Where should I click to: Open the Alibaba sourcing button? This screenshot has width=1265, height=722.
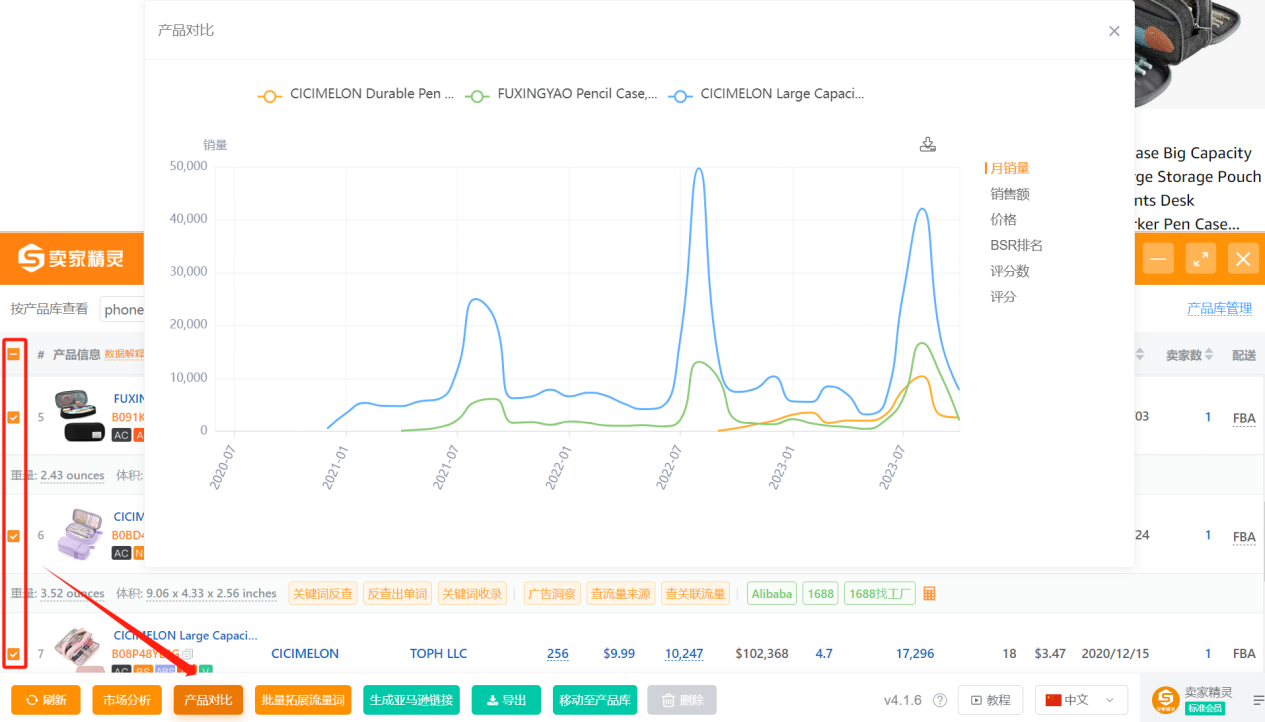772,594
